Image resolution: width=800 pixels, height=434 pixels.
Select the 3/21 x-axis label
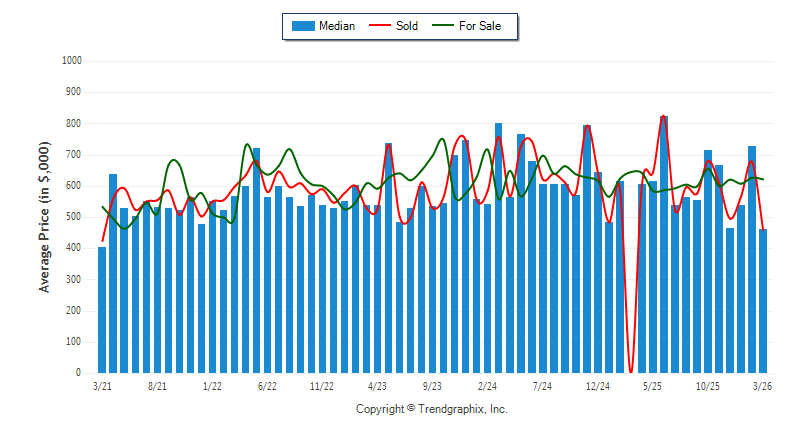(102, 385)
